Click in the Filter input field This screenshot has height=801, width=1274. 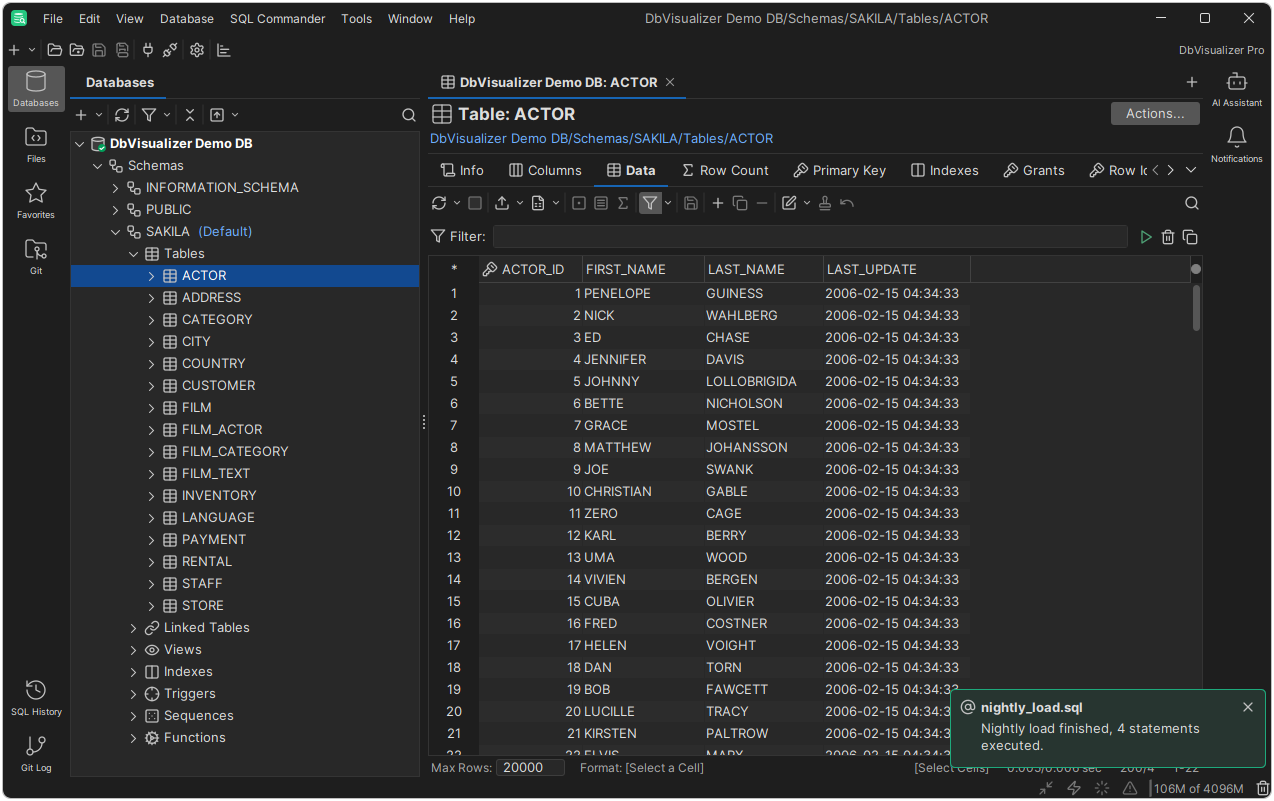click(x=810, y=237)
